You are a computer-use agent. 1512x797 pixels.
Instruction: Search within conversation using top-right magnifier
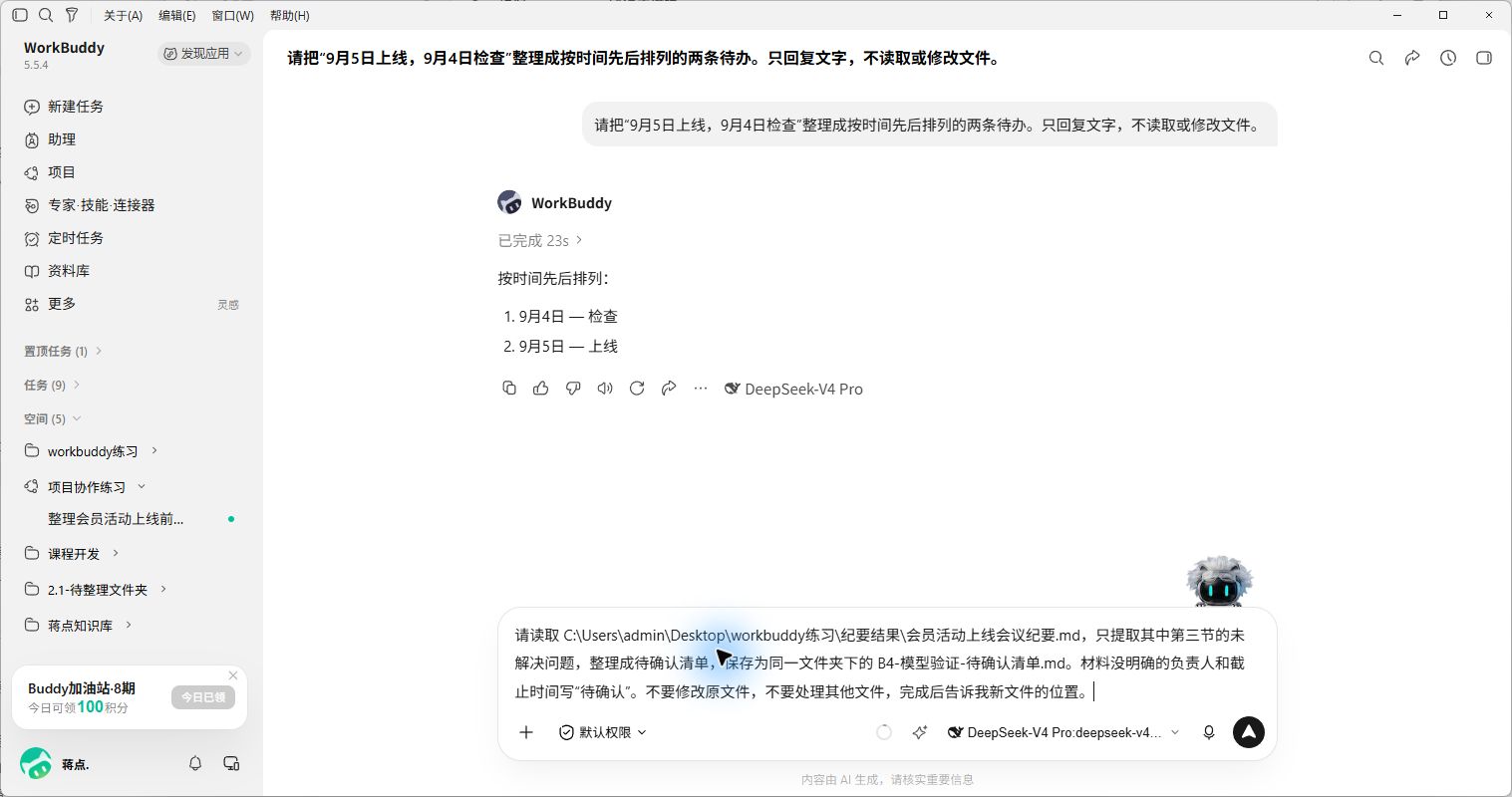[x=1376, y=58]
